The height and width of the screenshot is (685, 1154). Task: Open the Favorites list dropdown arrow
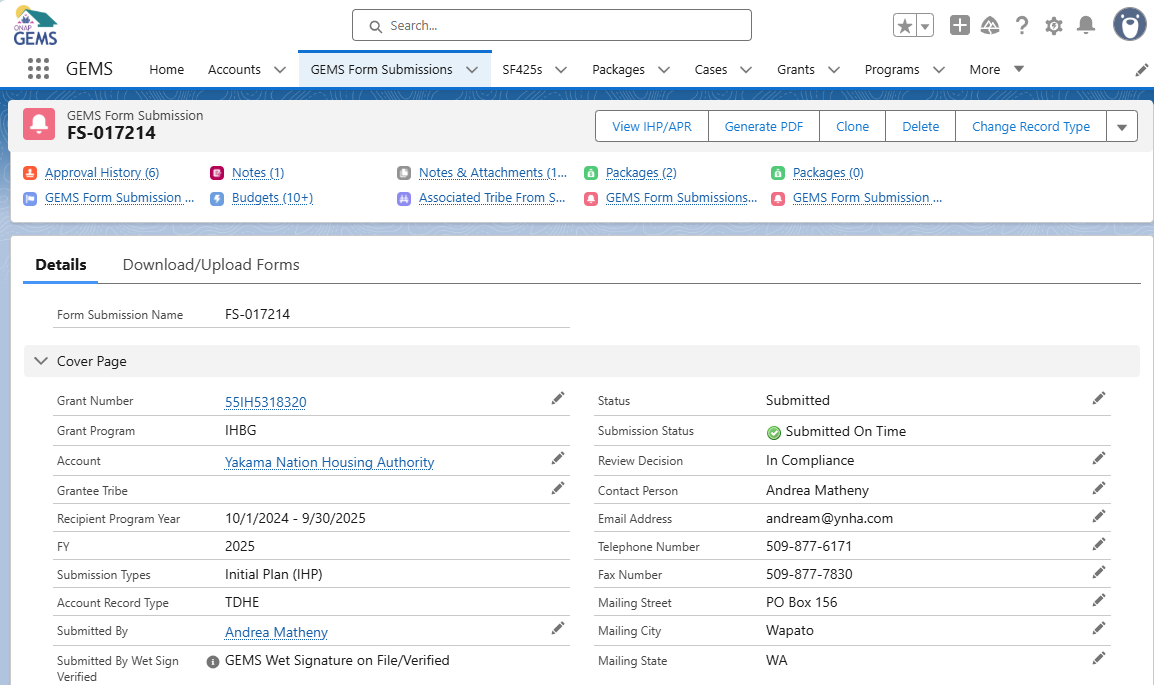tap(925, 26)
